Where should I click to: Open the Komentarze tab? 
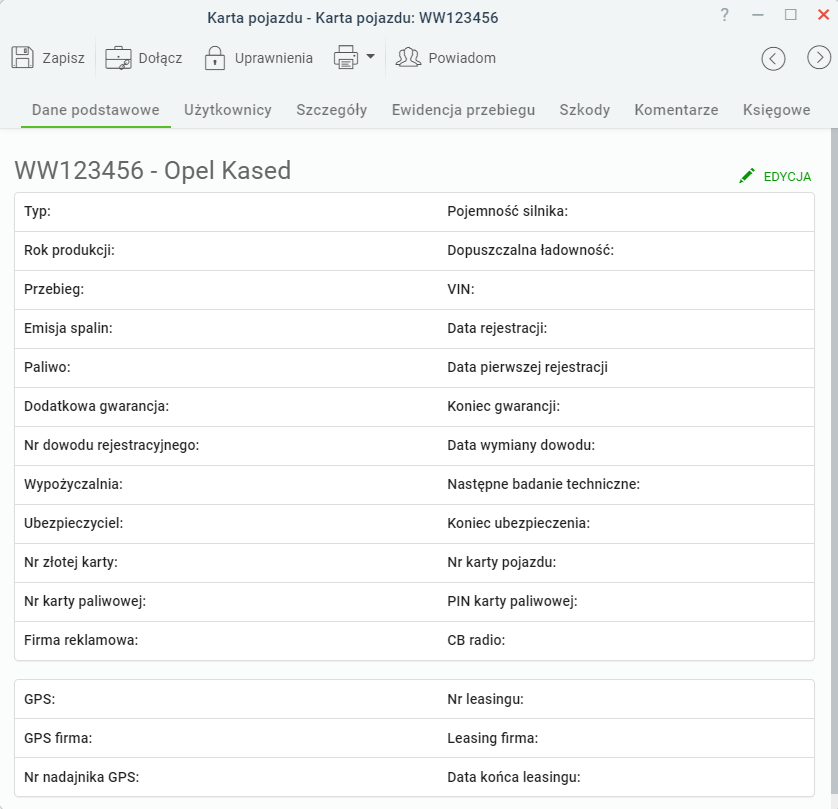tap(676, 110)
